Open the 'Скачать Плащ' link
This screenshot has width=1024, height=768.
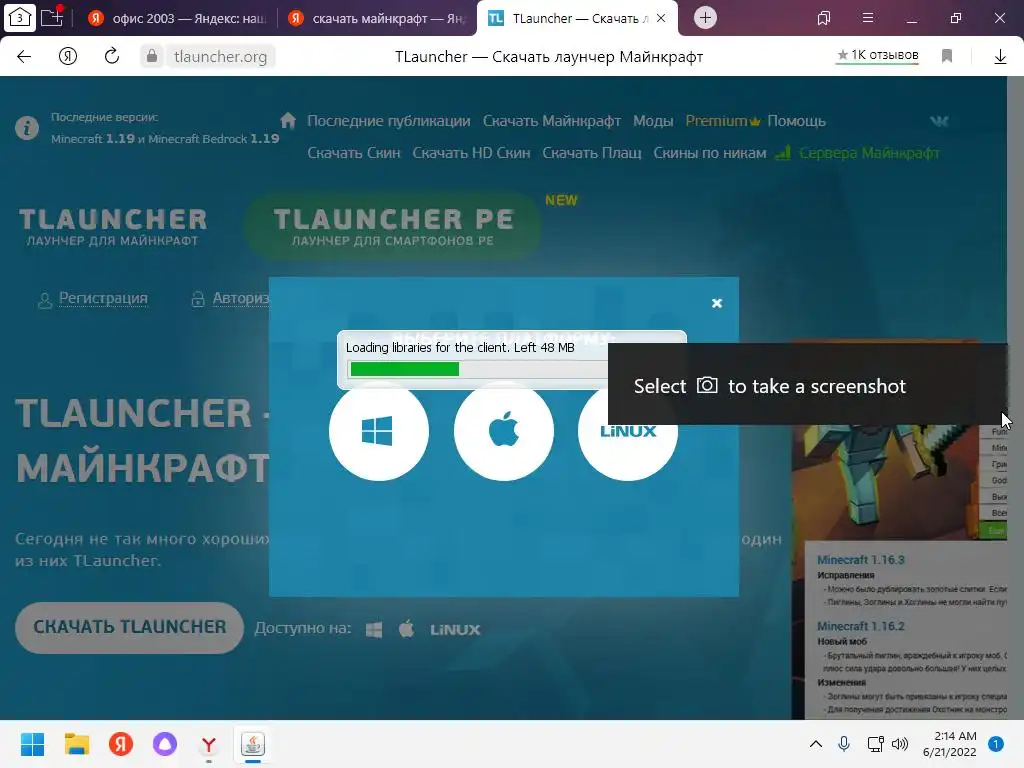pyautogui.click(x=592, y=153)
